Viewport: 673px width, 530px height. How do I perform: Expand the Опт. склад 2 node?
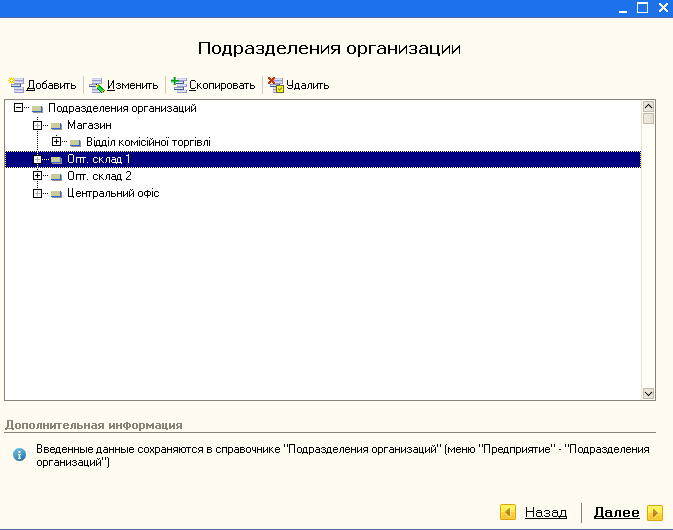pyautogui.click(x=37, y=176)
